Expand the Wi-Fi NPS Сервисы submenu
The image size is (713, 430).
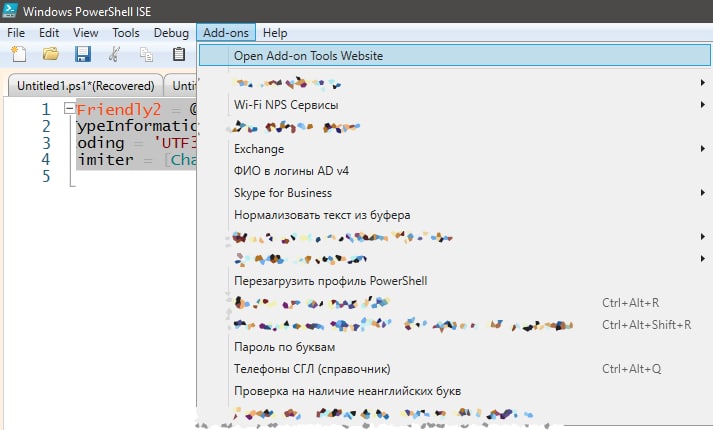455,105
